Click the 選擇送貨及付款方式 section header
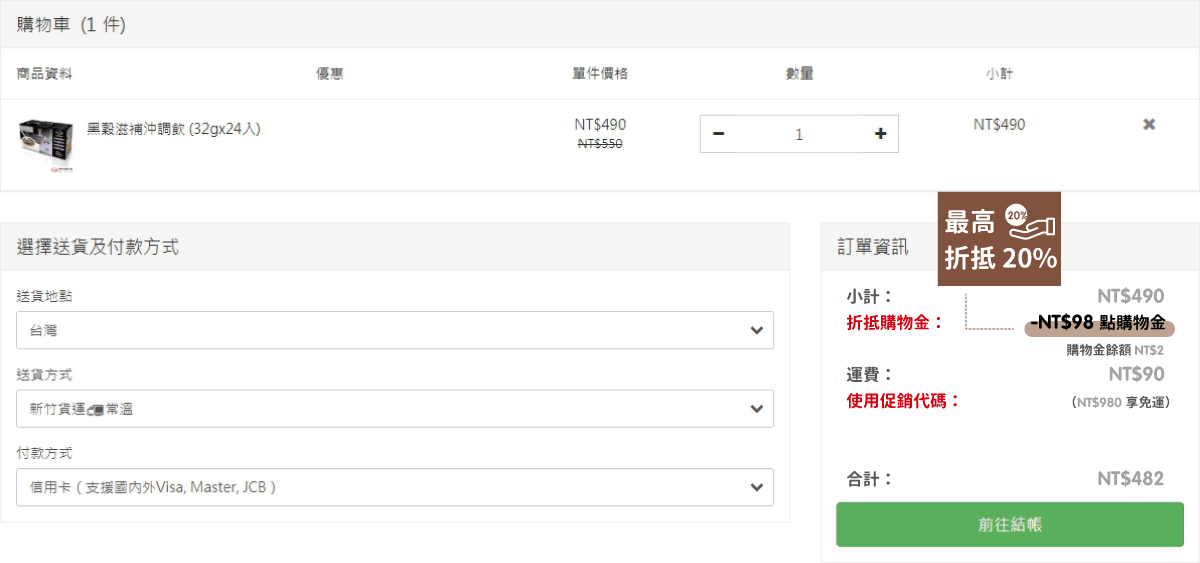Image resolution: width=1200 pixels, height=563 pixels. [x=98, y=247]
